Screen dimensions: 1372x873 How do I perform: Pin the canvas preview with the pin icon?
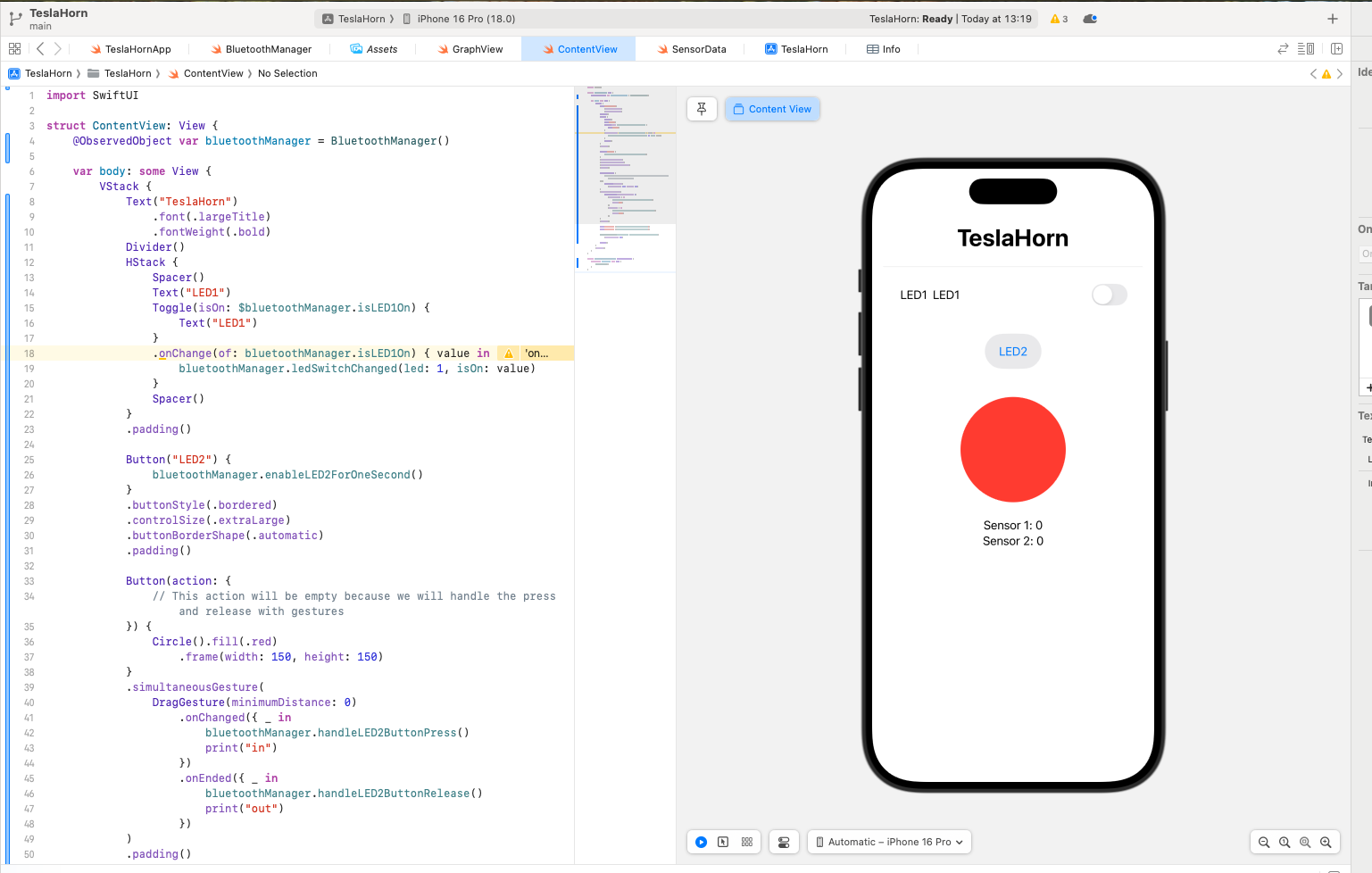pos(702,109)
